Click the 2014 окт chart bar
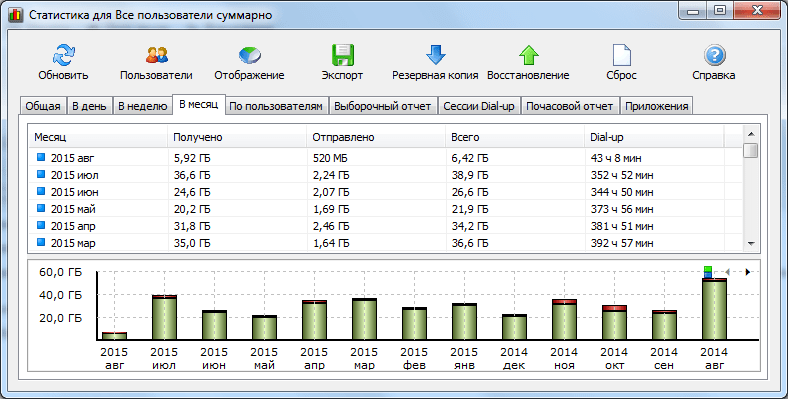 click(x=614, y=323)
